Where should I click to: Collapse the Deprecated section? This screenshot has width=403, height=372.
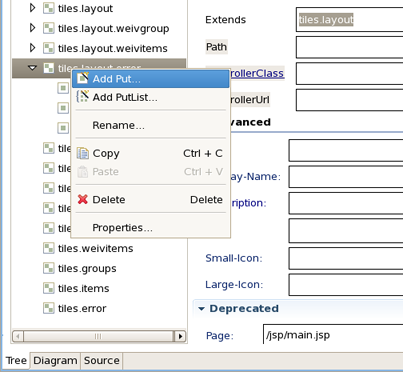point(201,309)
